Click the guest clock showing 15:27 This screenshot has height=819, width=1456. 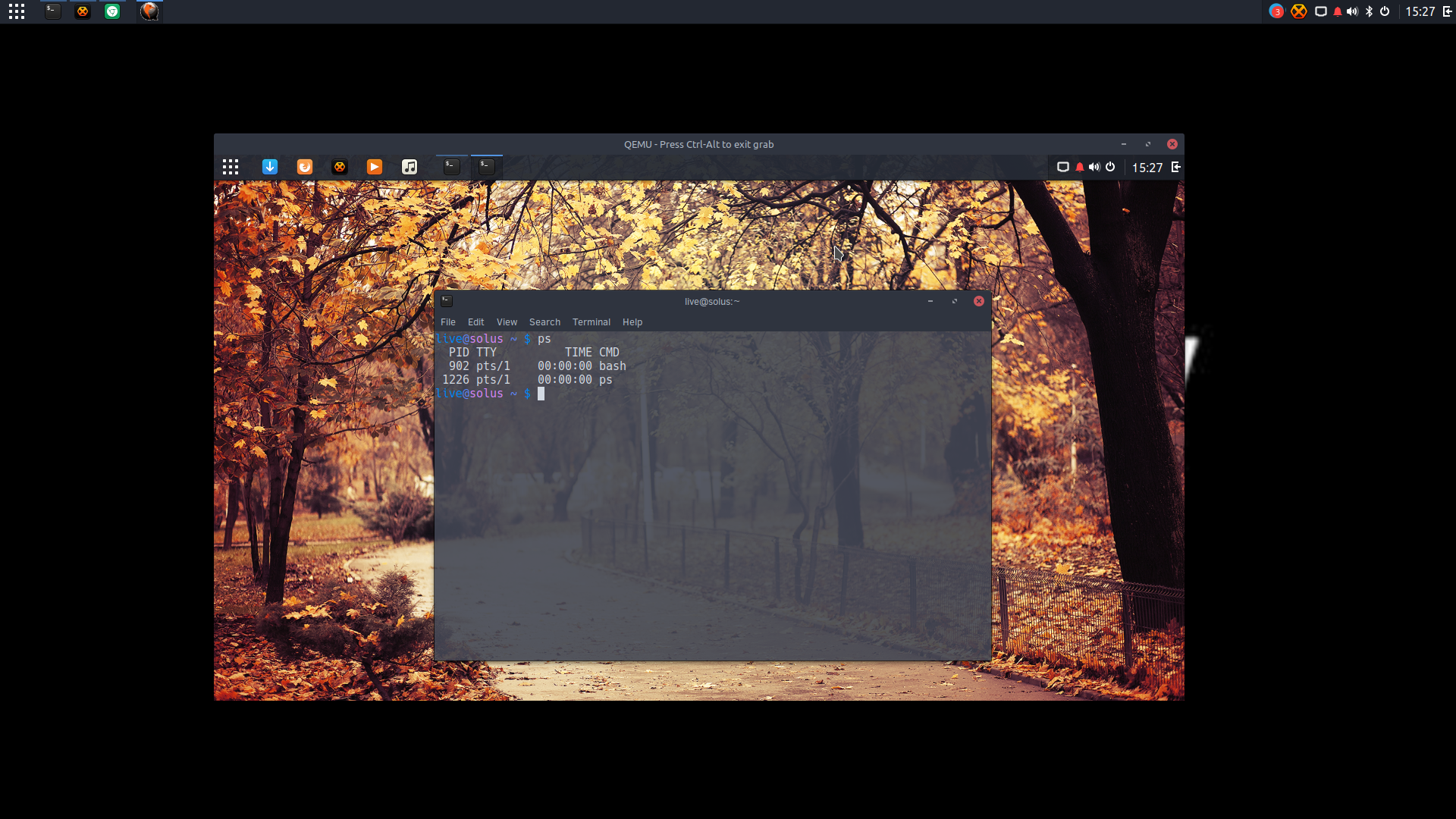(1147, 168)
